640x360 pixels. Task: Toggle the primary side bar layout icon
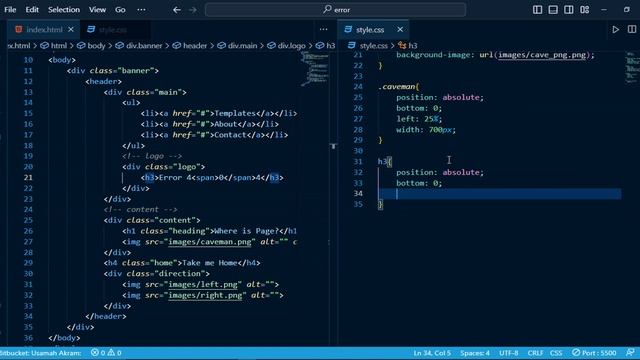[x=537, y=9]
